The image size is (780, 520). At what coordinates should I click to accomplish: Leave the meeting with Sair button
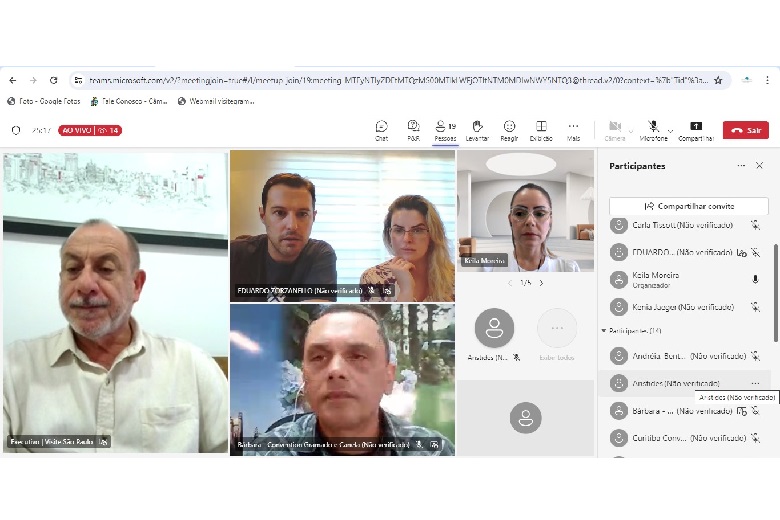pos(747,130)
